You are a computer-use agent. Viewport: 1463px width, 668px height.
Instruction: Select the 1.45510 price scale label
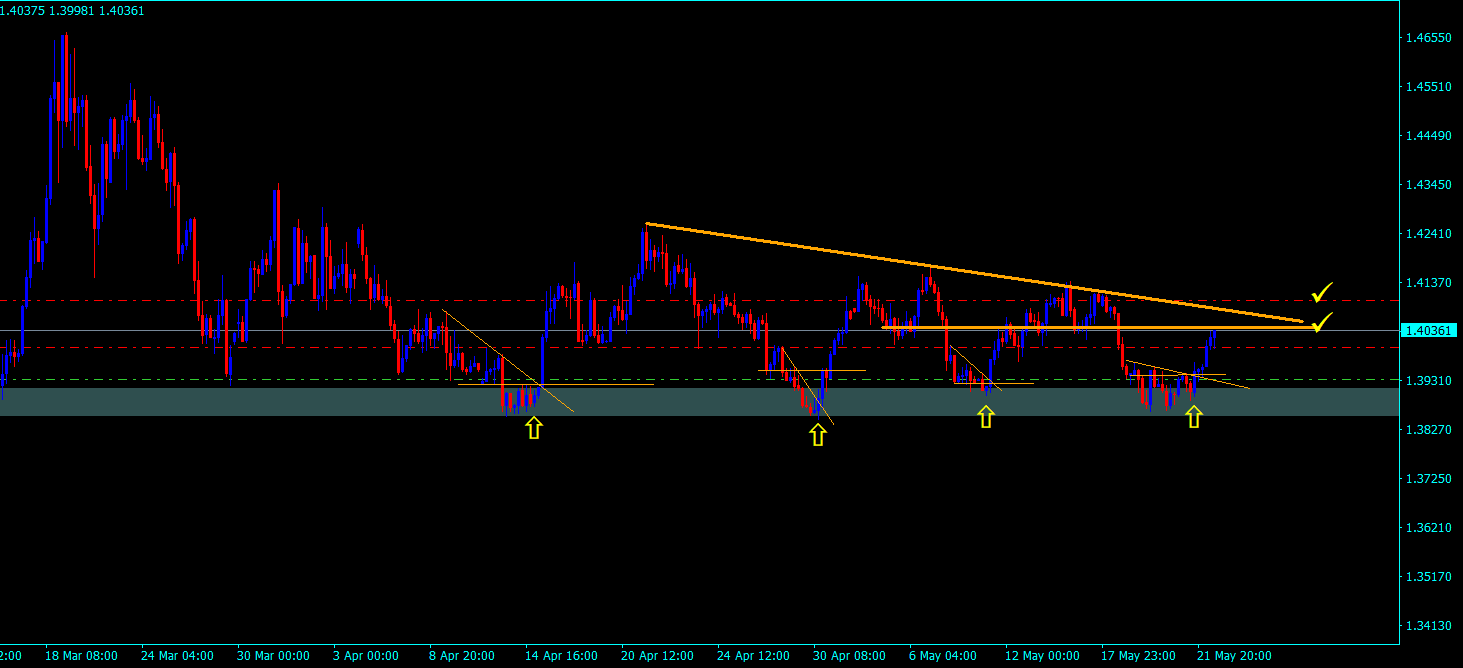[x=1428, y=87]
